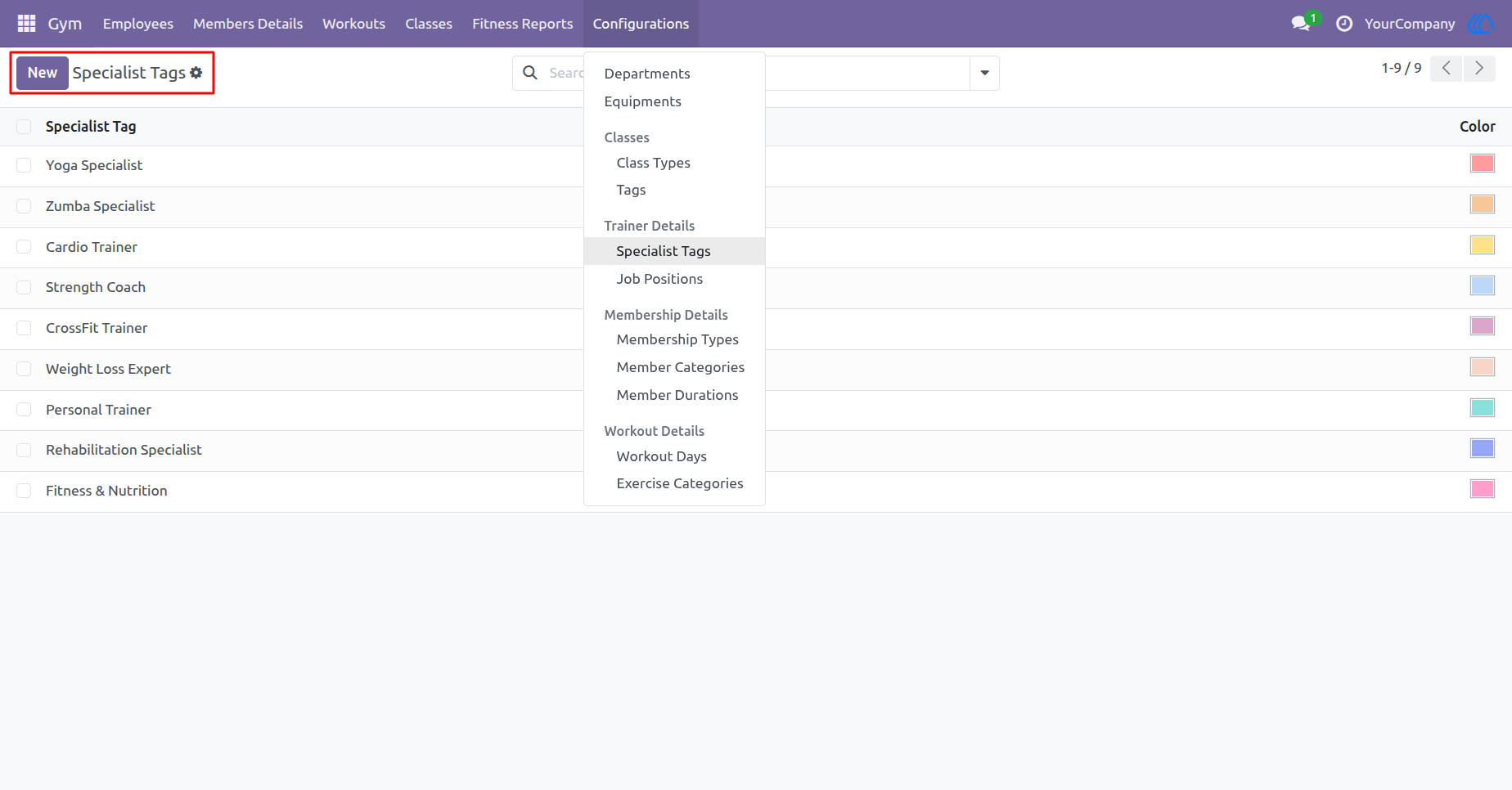
Task: Open Tags entry under Classes
Action: click(x=631, y=190)
